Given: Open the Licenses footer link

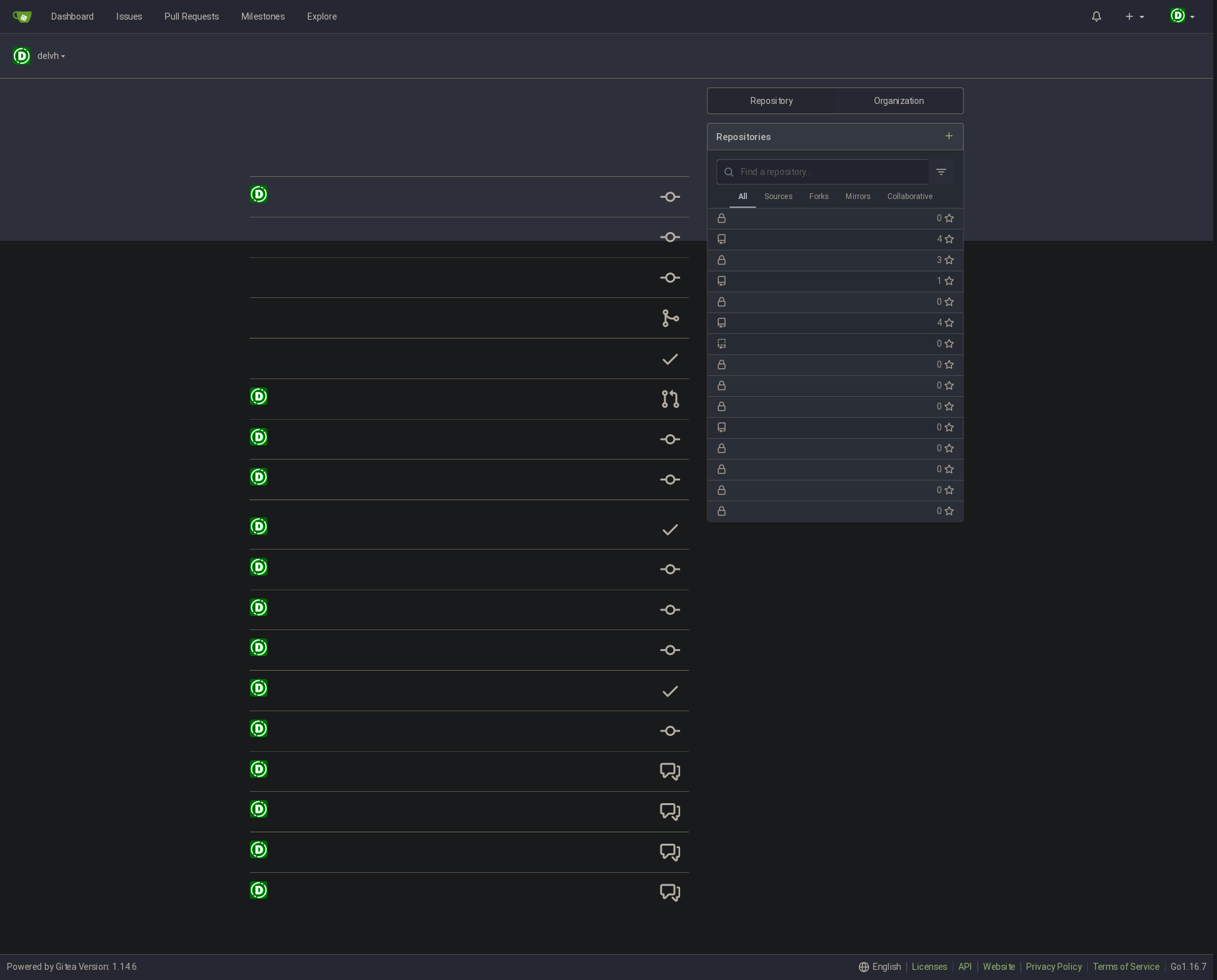Looking at the screenshot, I should point(929,967).
